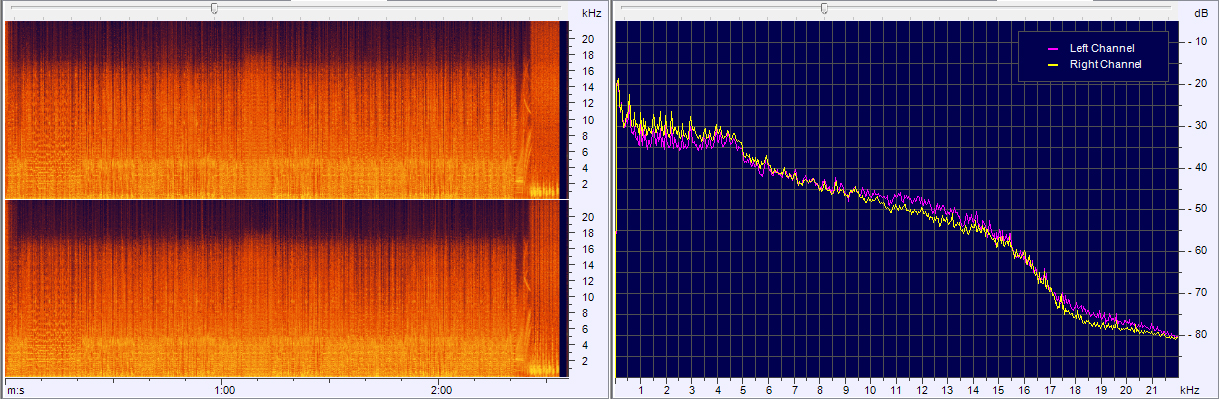1220x399 pixels.
Task: Click the spectrogram slider handle at top left
Action: click(x=214, y=8)
